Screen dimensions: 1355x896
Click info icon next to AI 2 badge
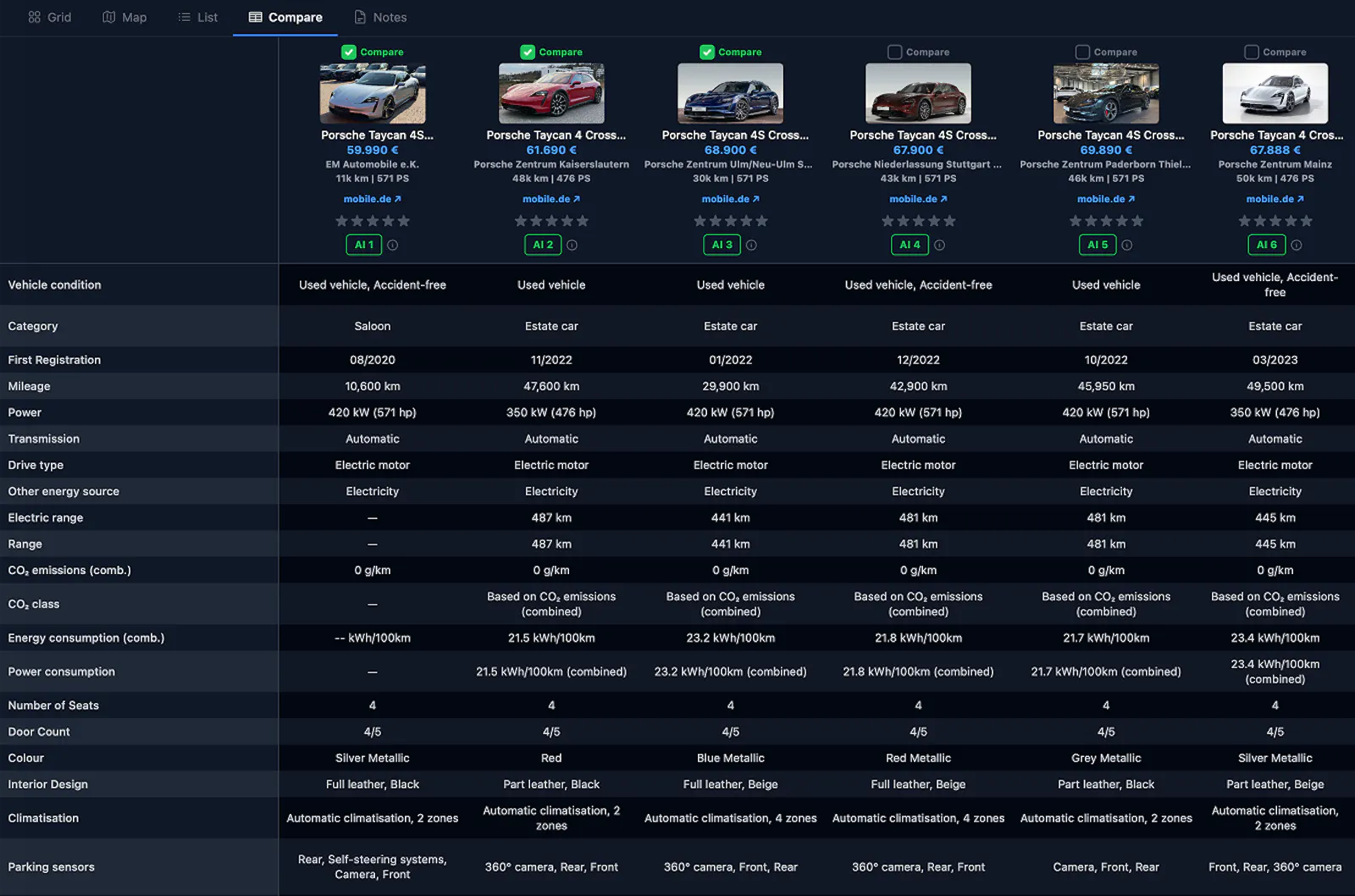pos(572,245)
